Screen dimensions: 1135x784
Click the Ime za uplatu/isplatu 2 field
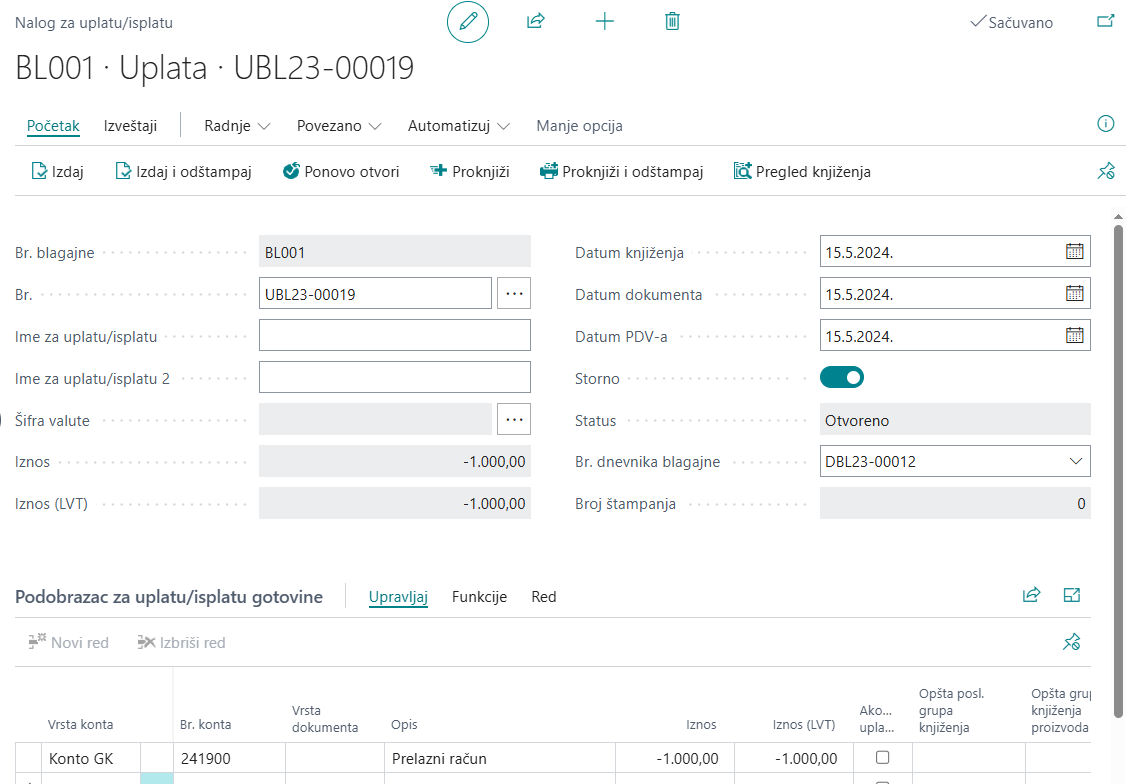click(394, 377)
